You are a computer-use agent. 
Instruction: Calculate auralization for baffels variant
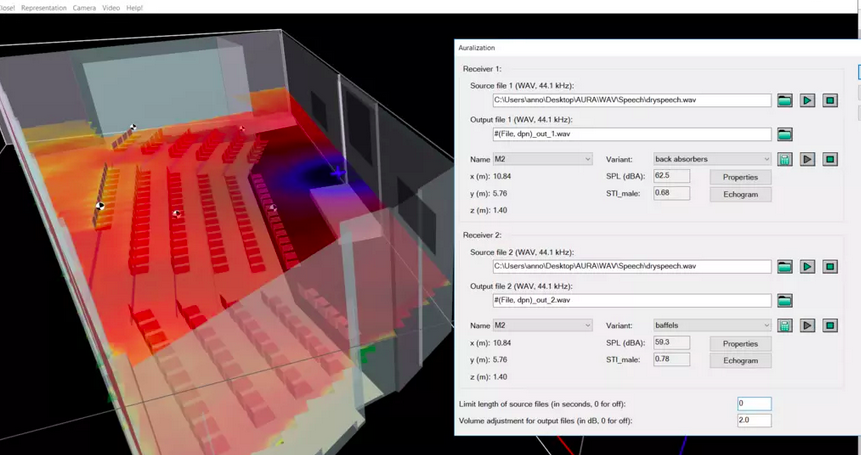pyautogui.click(x=785, y=326)
